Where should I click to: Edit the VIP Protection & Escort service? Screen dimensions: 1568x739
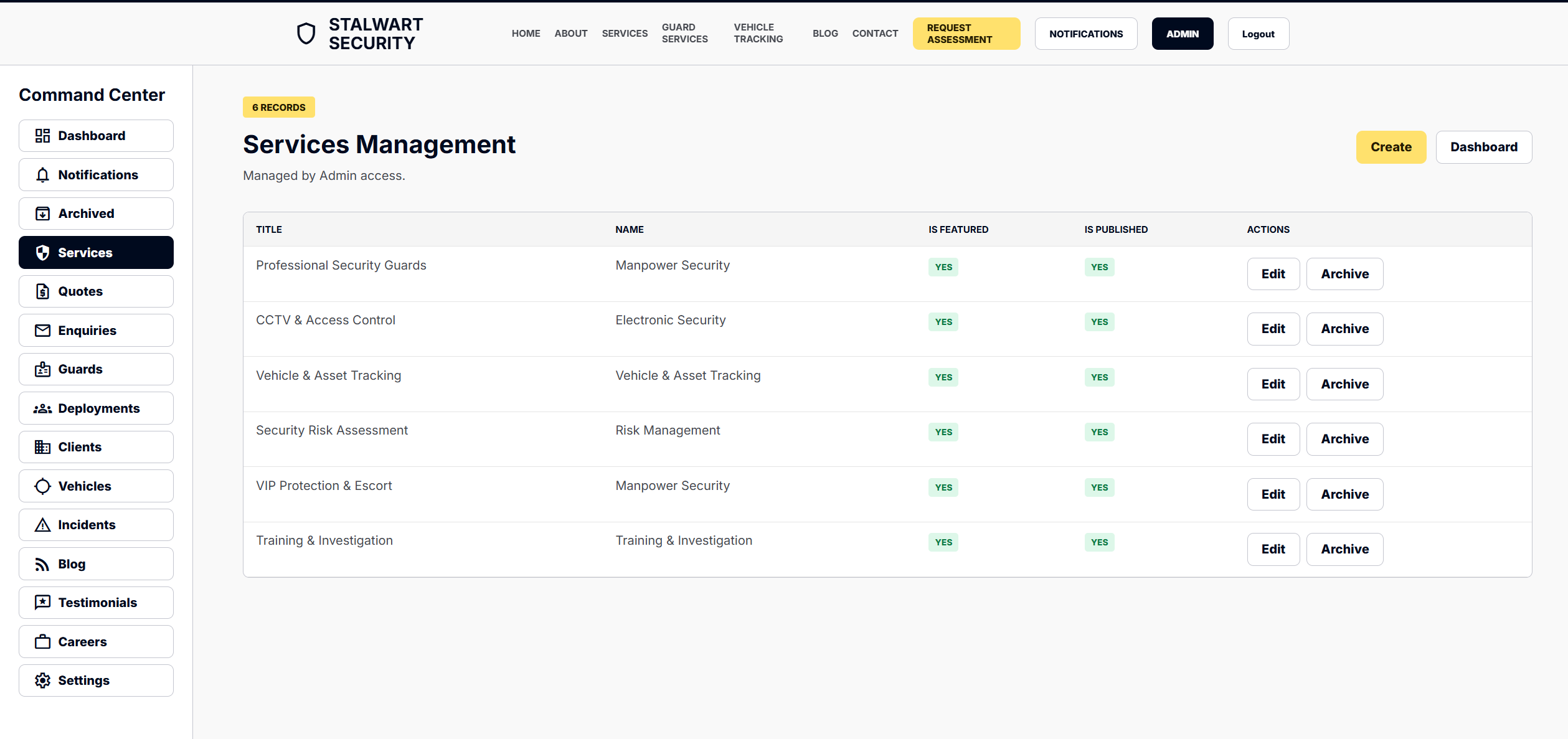click(1273, 494)
